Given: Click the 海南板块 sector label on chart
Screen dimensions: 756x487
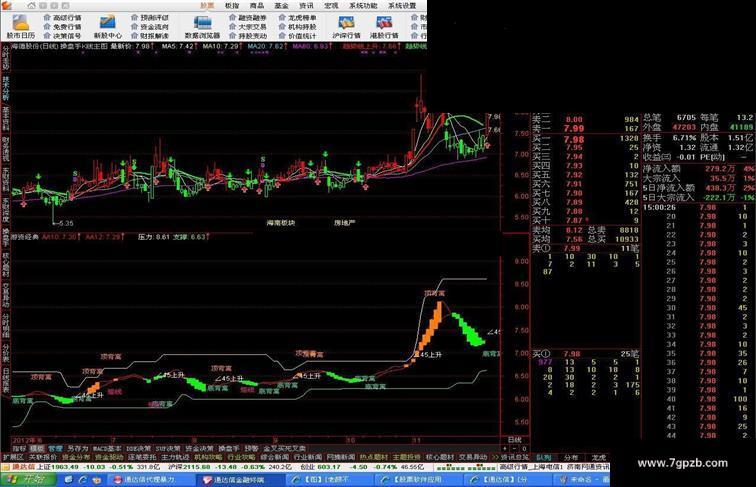Looking at the screenshot, I should point(281,223).
